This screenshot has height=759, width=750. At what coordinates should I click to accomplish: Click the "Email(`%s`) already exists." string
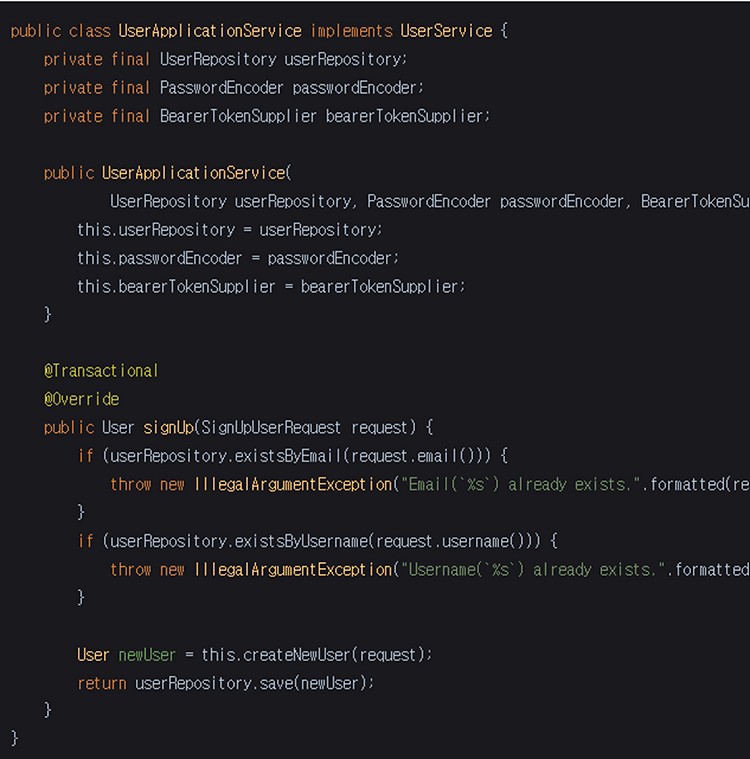click(x=520, y=485)
